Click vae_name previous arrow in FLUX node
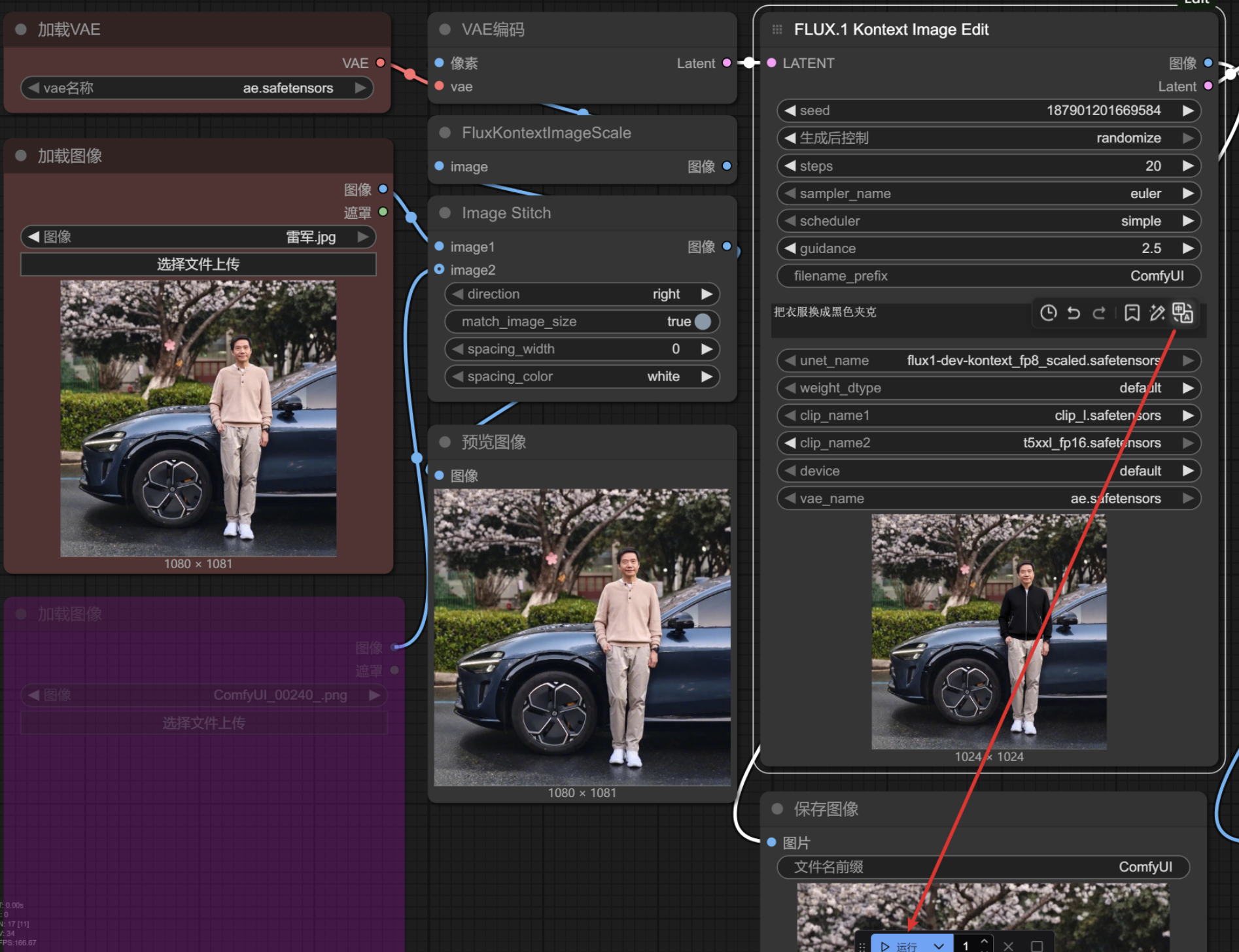 [x=790, y=498]
